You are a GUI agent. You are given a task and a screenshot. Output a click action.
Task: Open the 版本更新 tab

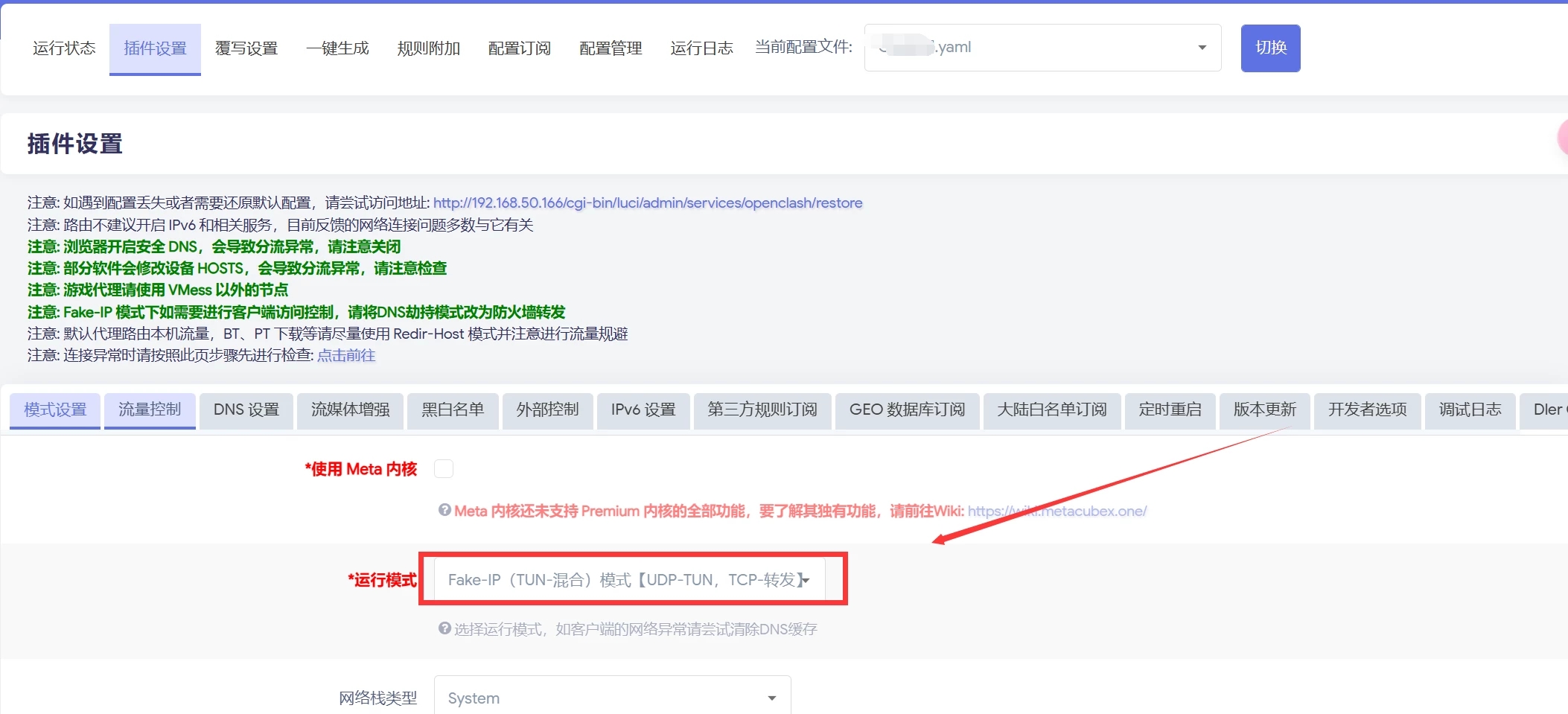pyautogui.click(x=1264, y=409)
